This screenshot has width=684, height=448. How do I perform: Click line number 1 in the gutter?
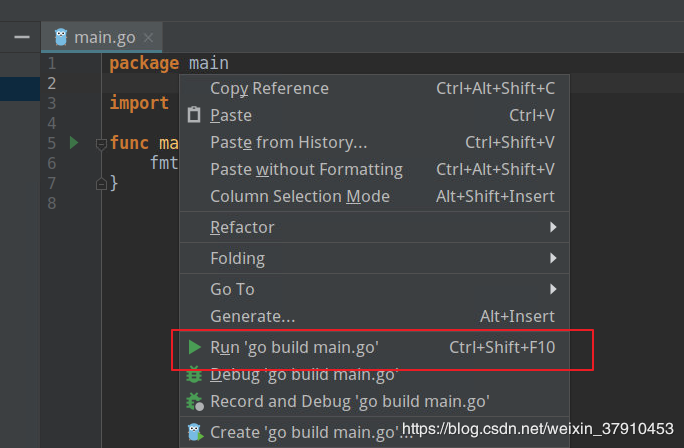[51, 64]
